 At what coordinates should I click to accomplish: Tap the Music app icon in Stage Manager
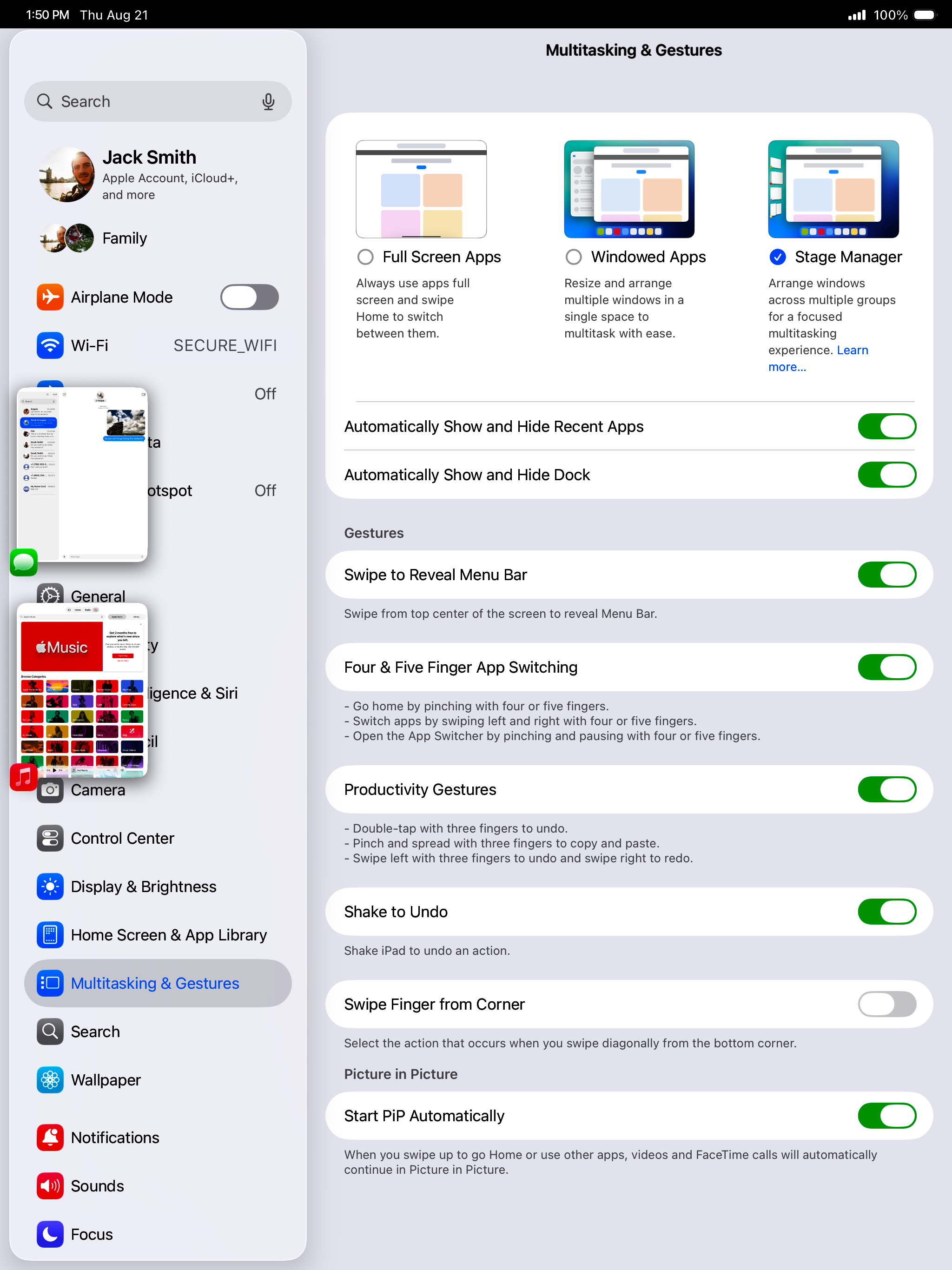(24, 777)
